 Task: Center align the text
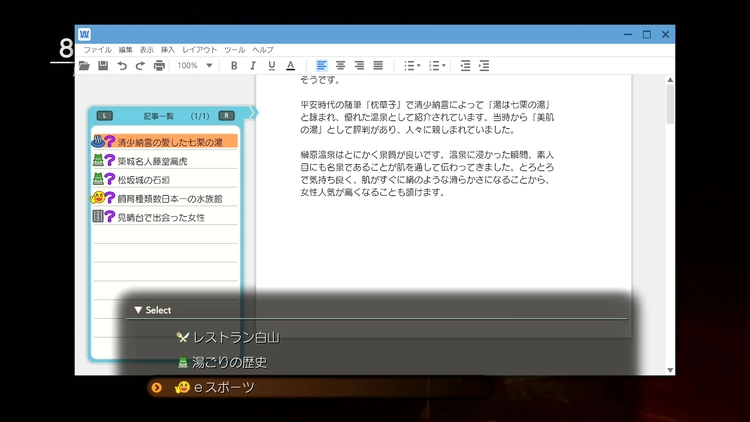click(x=340, y=66)
